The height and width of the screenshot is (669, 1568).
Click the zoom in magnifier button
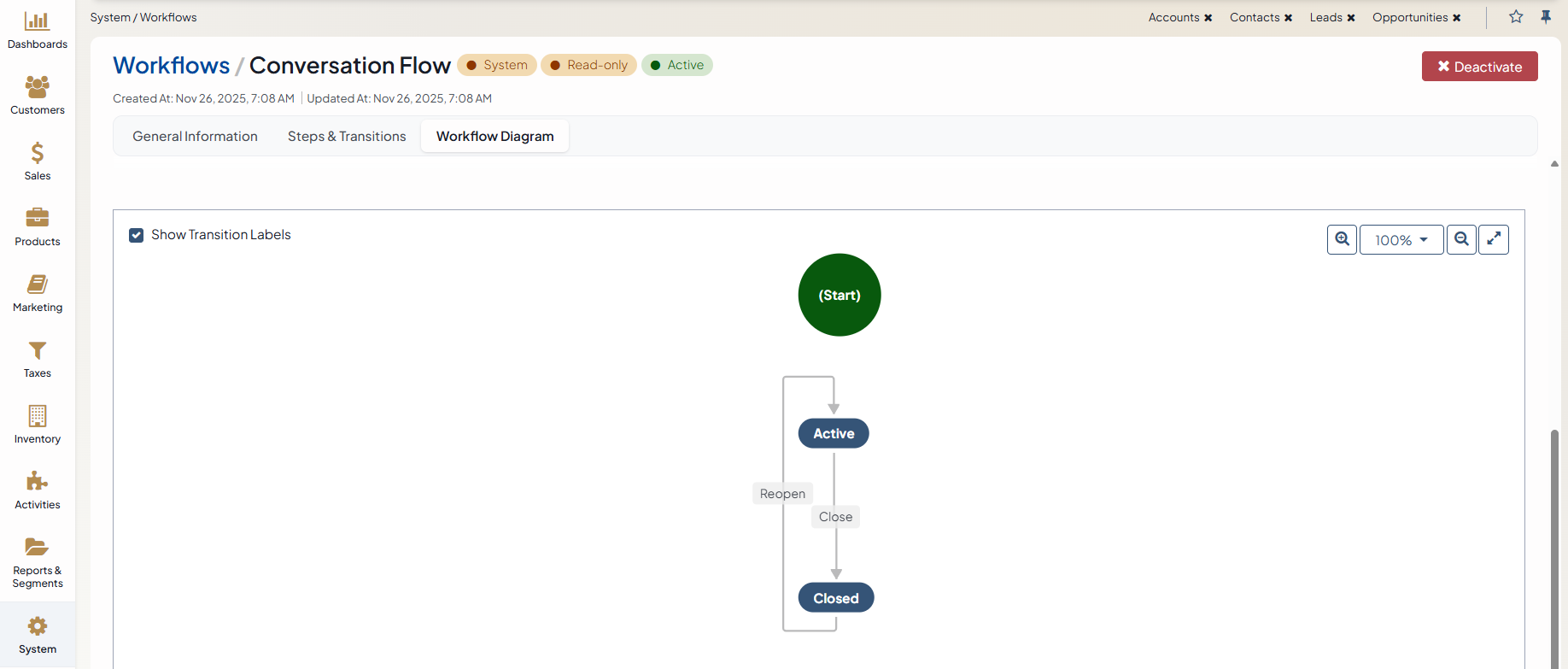1342,239
